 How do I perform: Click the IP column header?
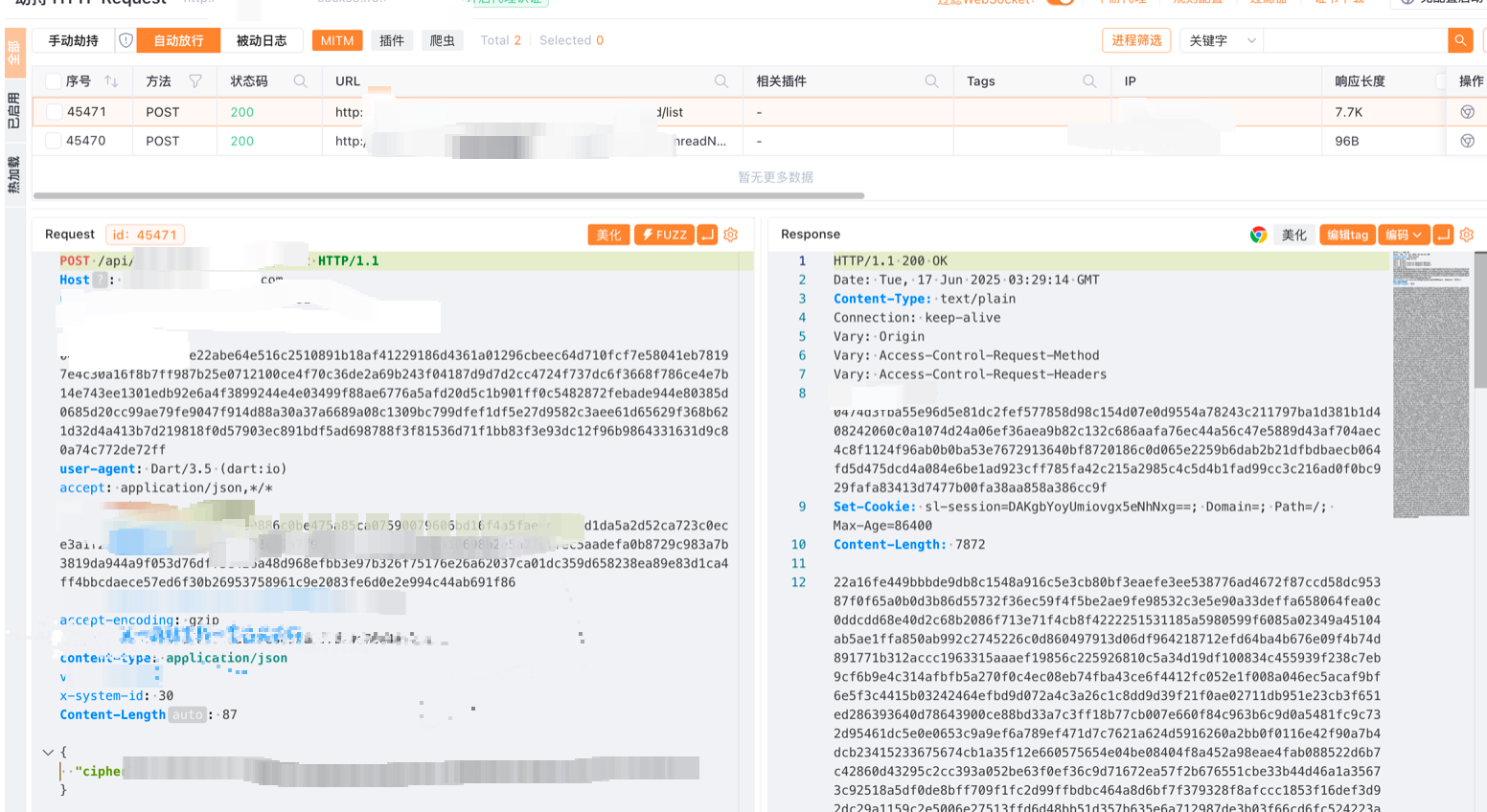click(x=1131, y=81)
